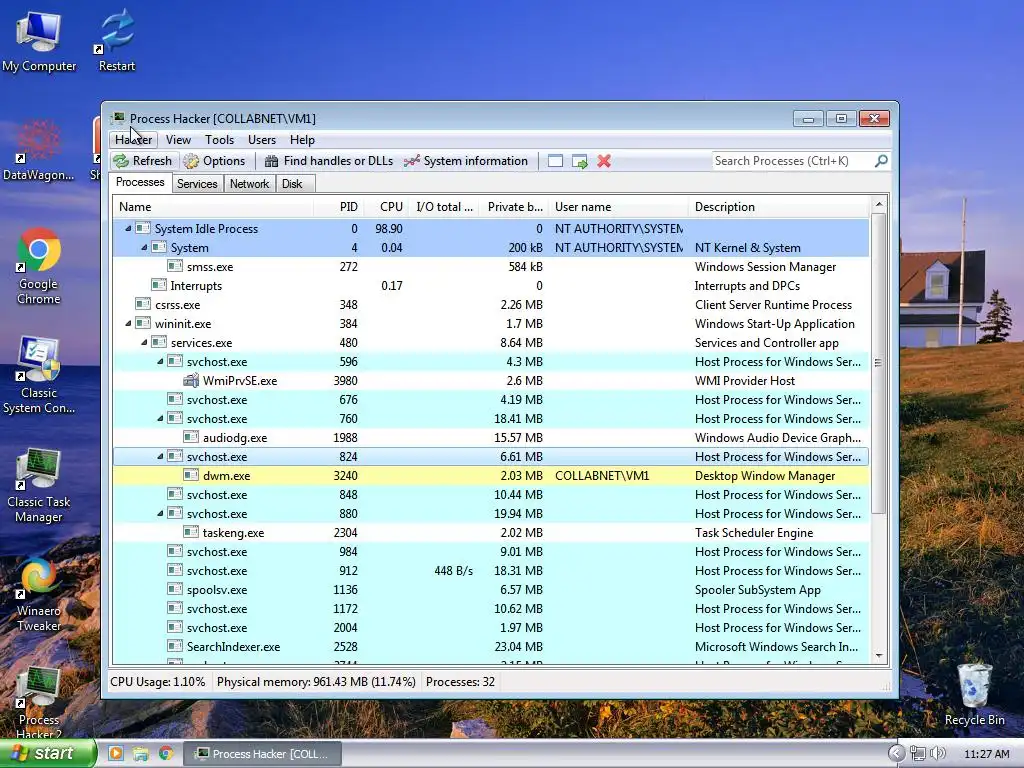The image size is (1024, 768).
Task: Sort by the PID column header
Action: 339,207
